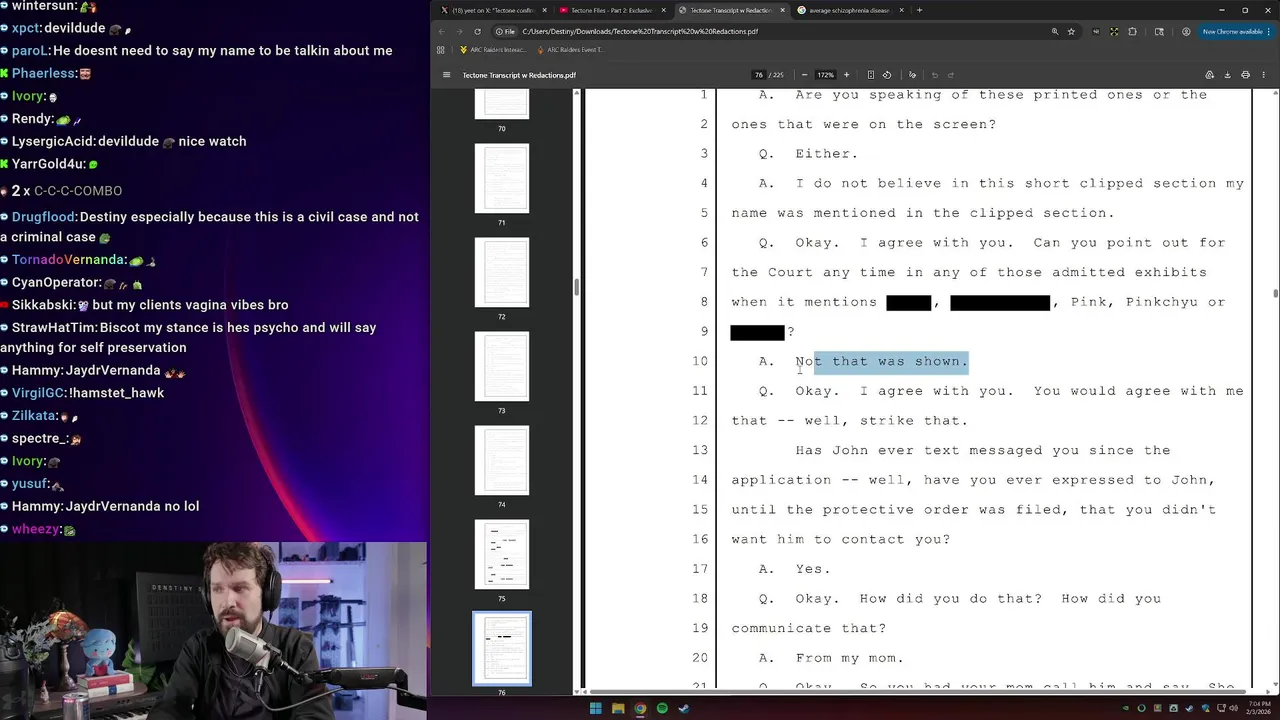Image resolution: width=1280 pixels, height=720 pixels.
Task: Open Steam from taskbar
Action: point(684,708)
